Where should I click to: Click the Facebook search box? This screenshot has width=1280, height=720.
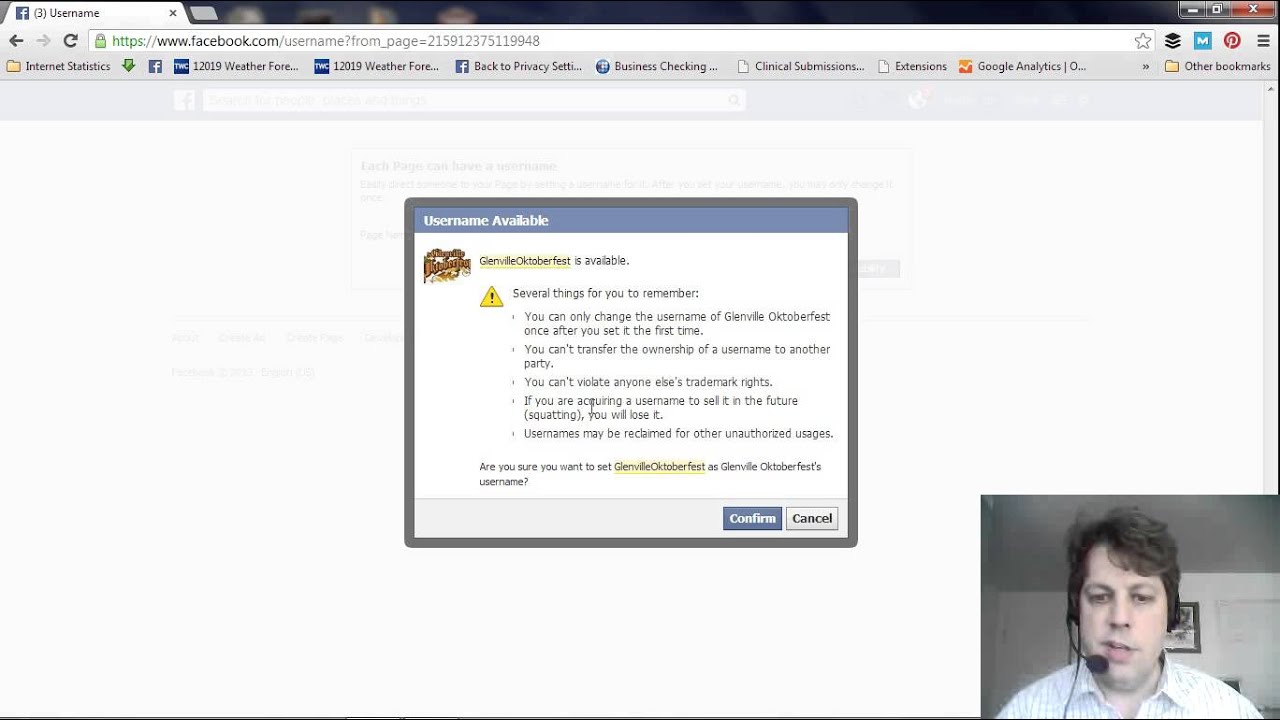tap(474, 100)
